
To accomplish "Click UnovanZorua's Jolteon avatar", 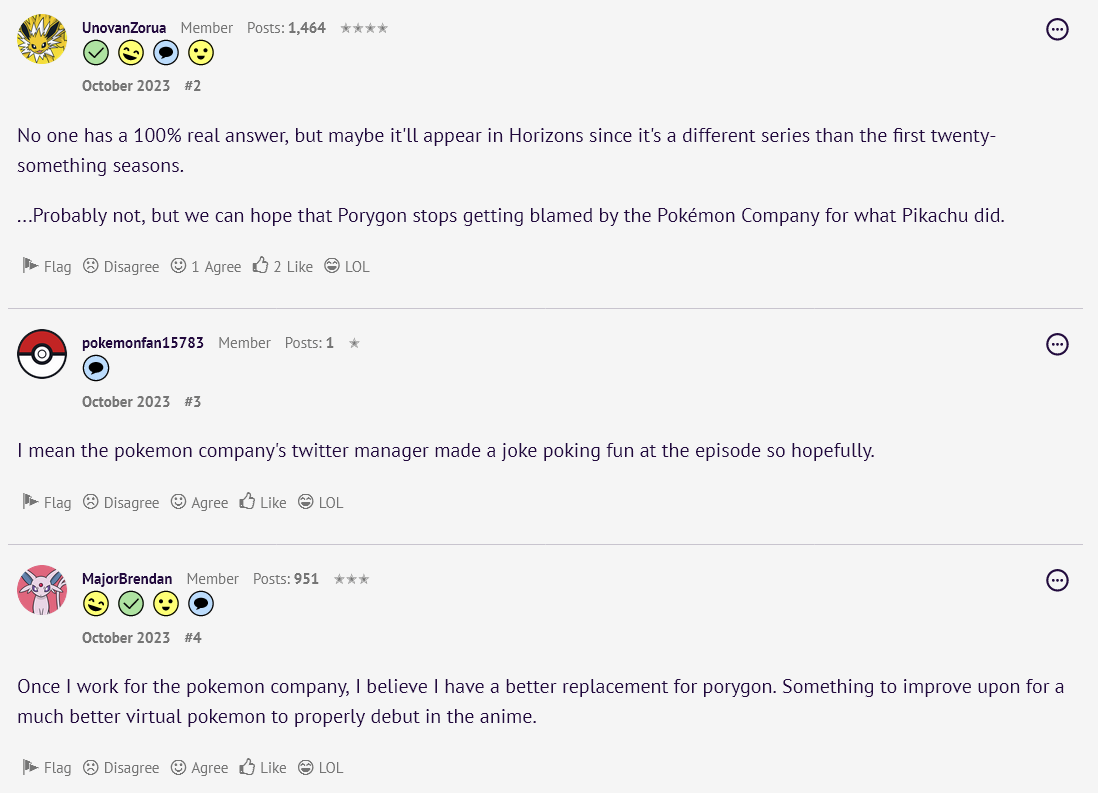I will pyautogui.click(x=42, y=39).
